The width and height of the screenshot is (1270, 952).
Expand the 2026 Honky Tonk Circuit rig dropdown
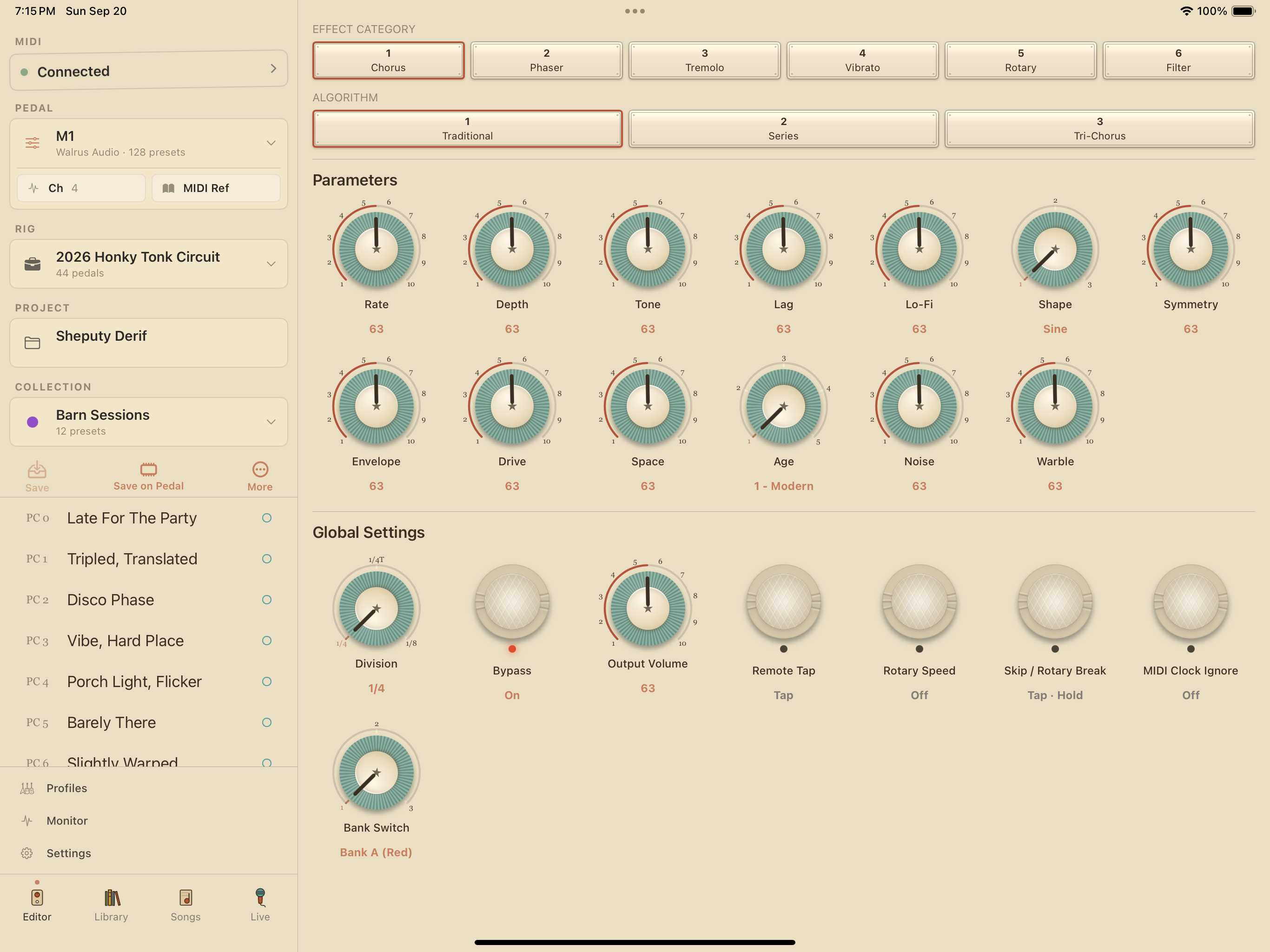point(271,264)
